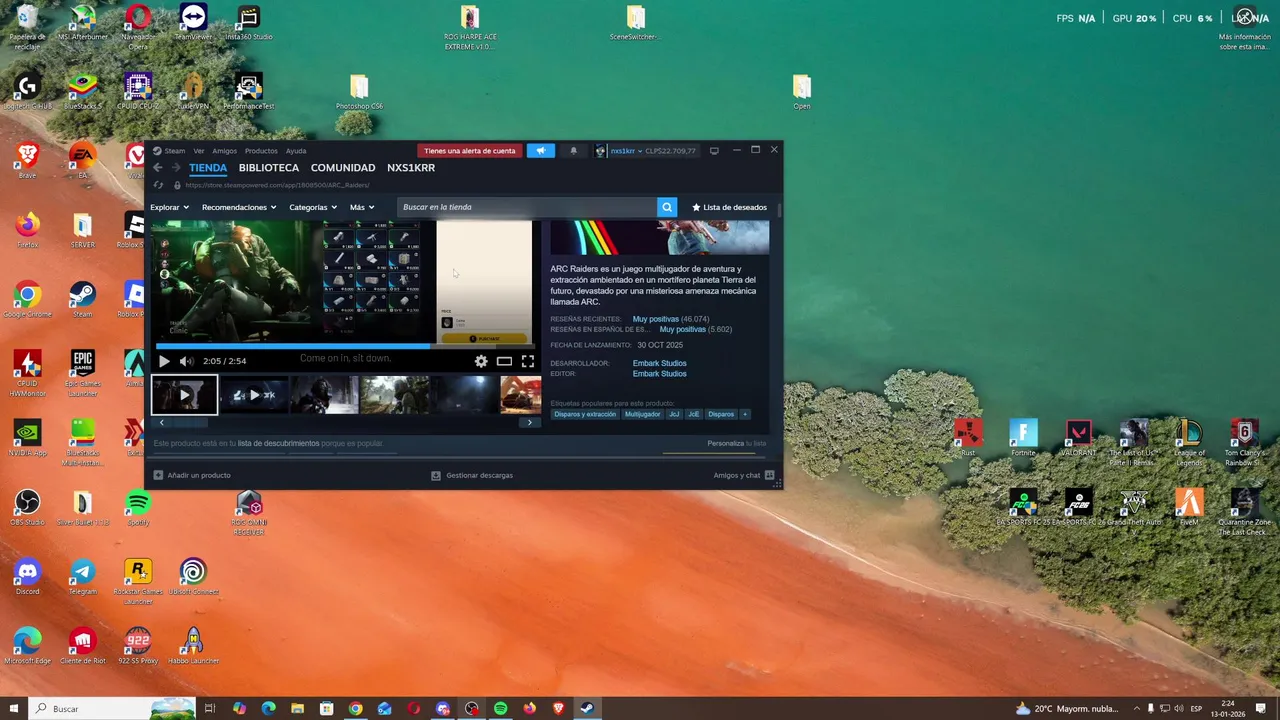
Task: Open the Amigos menu
Action: [x=225, y=151]
